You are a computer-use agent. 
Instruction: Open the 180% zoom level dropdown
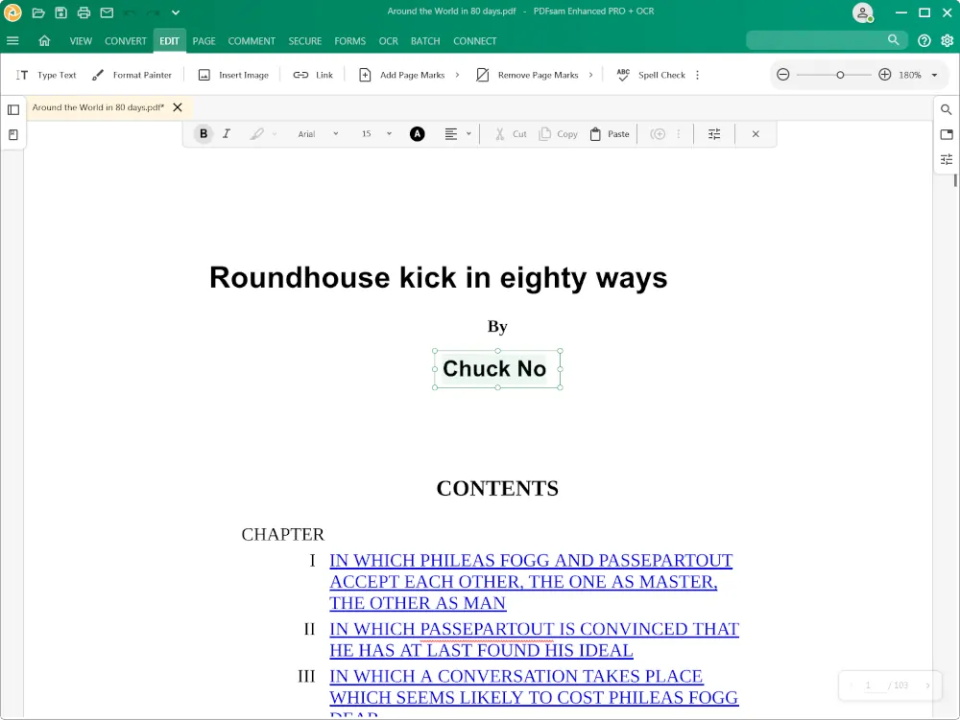918,75
